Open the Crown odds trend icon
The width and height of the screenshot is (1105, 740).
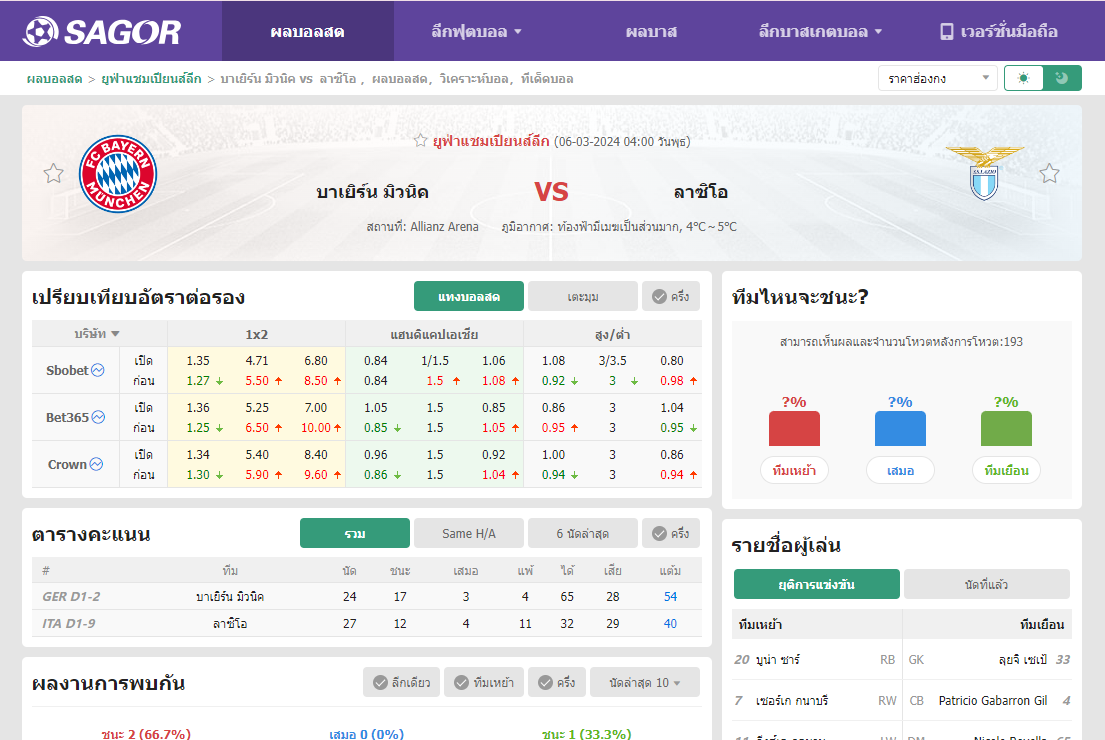(x=97, y=464)
